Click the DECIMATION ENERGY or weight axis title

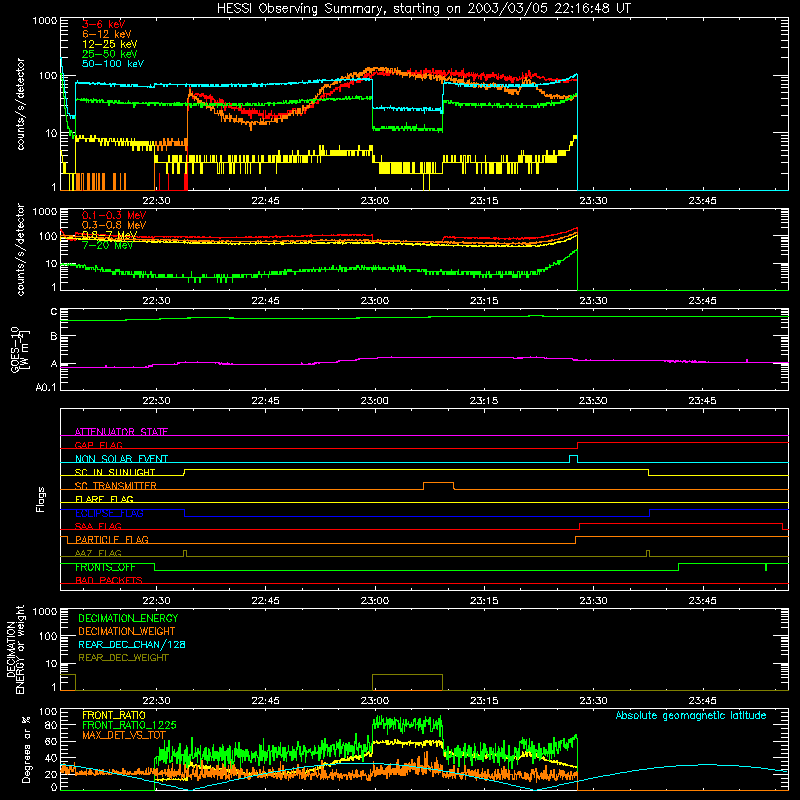coord(15,649)
